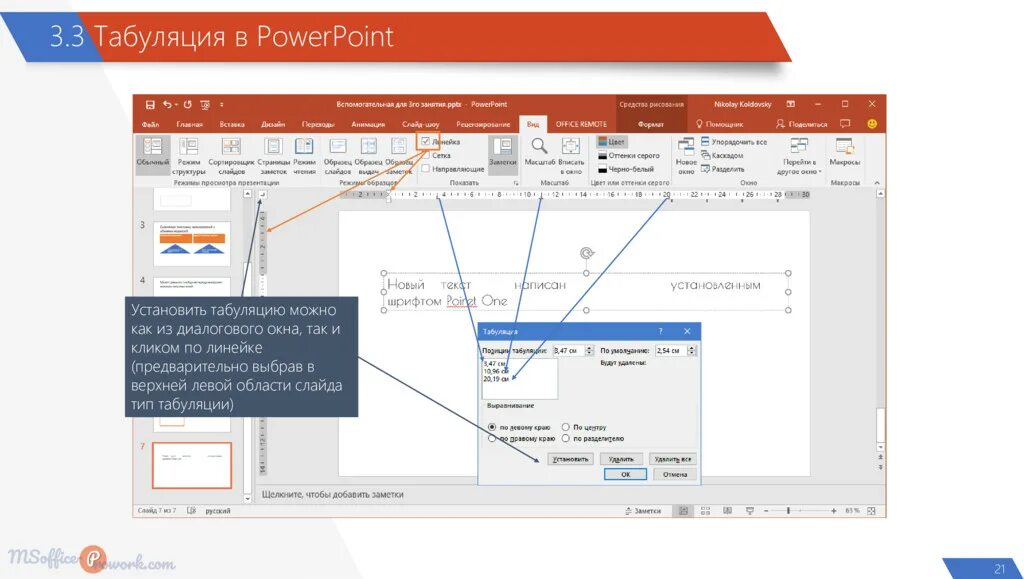Select 10,96 см in tab positions list
The width and height of the screenshot is (1024, 579).
pos(496,371)
